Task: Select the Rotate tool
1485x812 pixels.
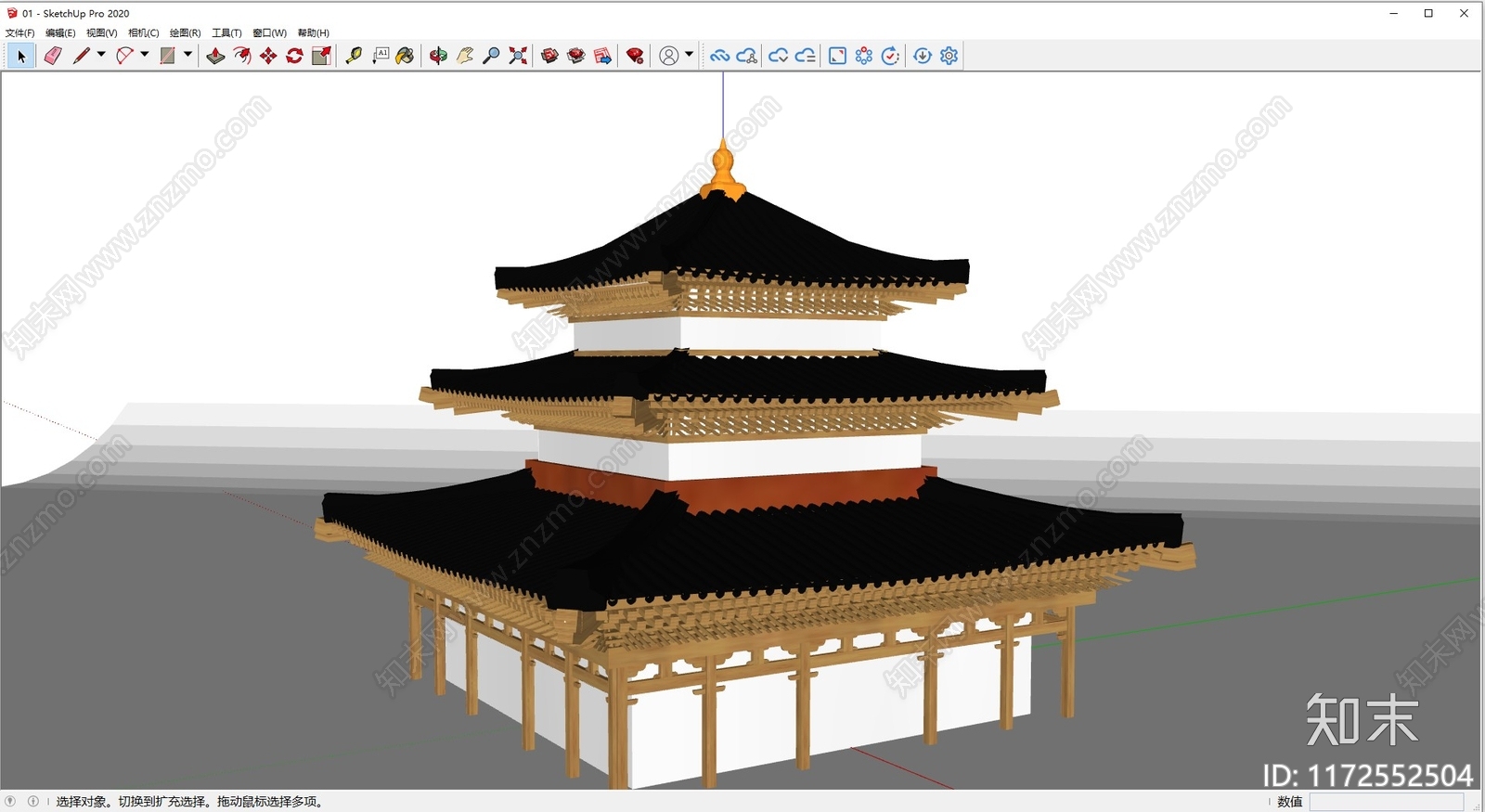Action: pyautogui.click(x=294, y=56)
